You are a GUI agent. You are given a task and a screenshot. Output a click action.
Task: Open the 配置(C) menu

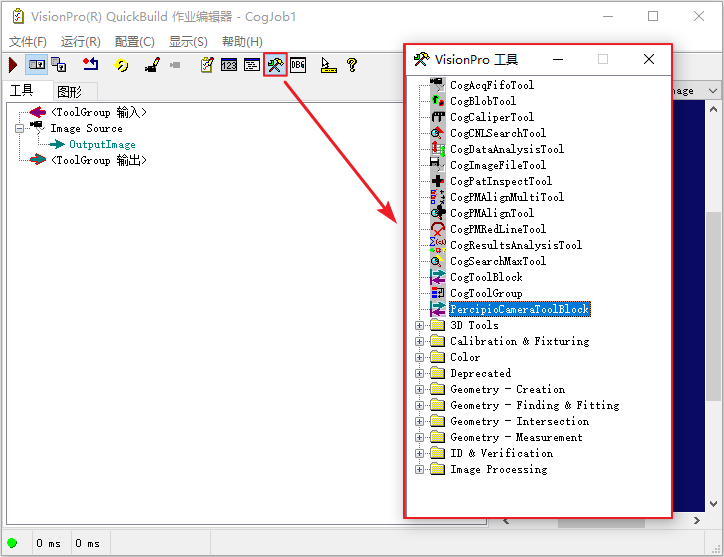(x=134, y=42)
